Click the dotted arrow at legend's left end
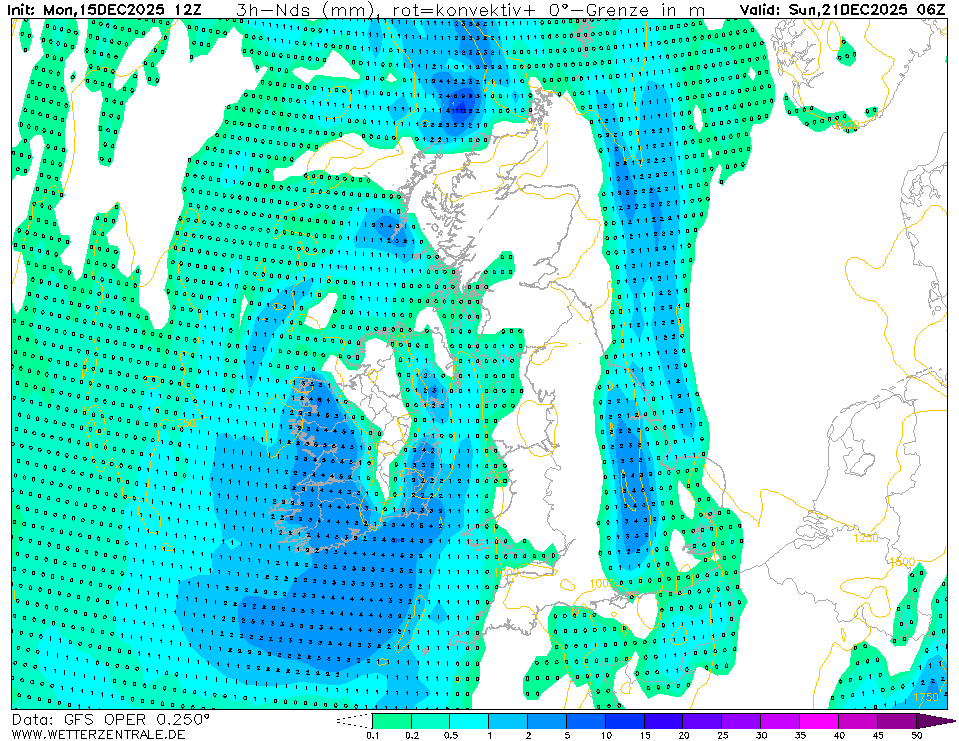Screen dimensions: 959x741 click(x=353, y=720)
